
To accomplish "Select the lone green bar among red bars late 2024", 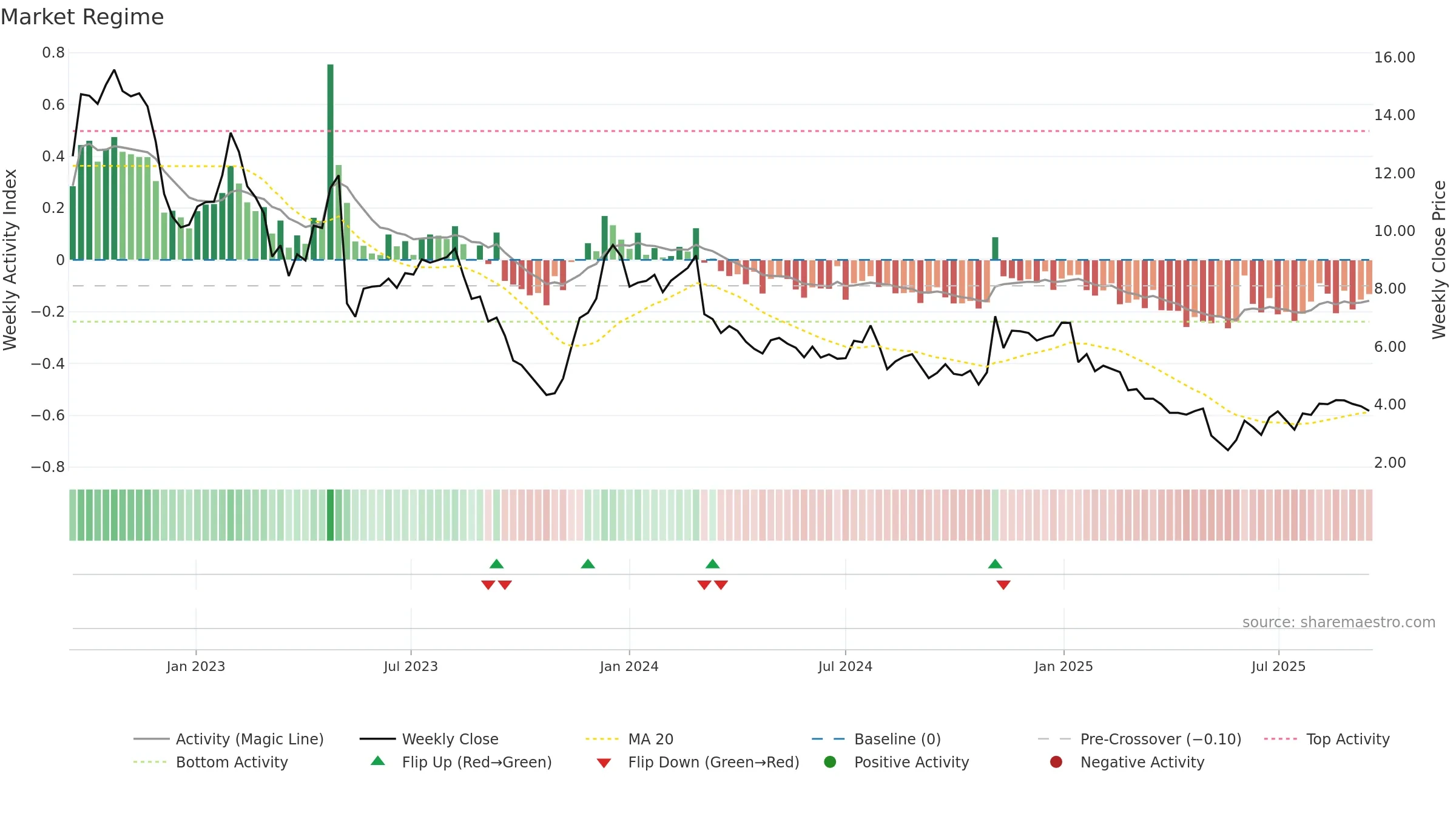I will [x=995, y=249].
